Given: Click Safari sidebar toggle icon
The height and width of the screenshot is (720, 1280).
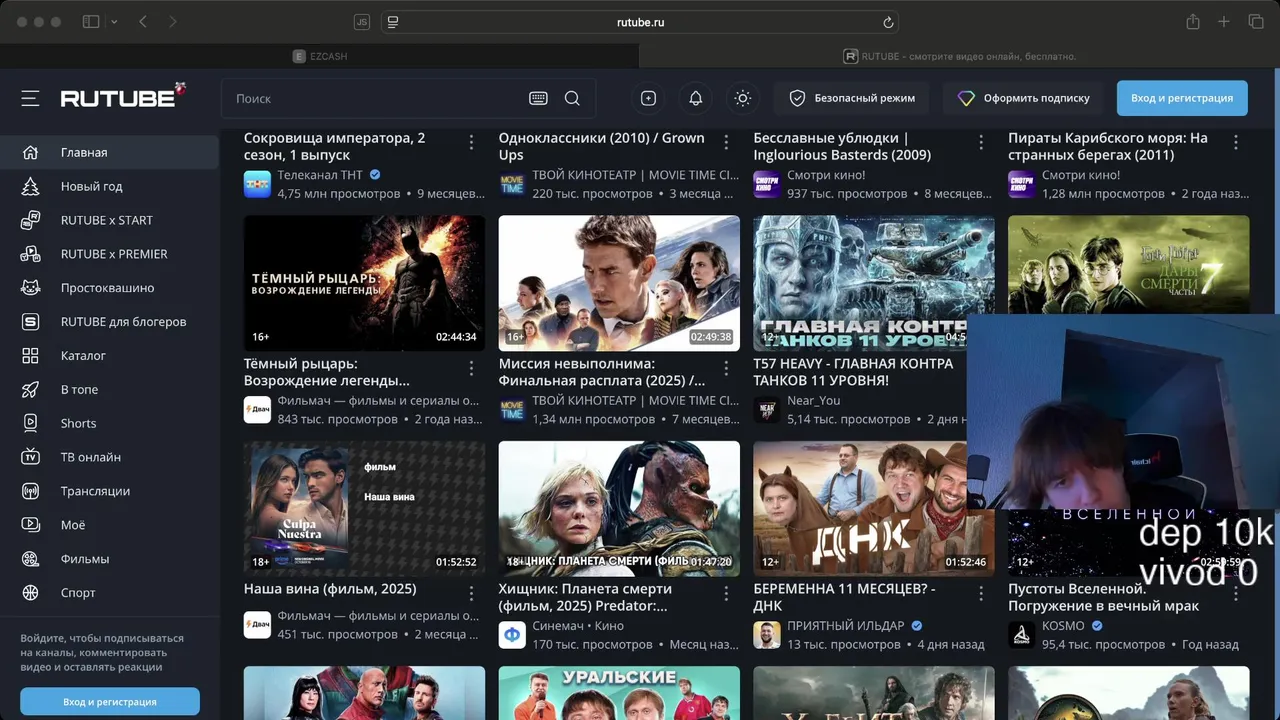Looking at the screenshot, I should [x=91, y=22].
